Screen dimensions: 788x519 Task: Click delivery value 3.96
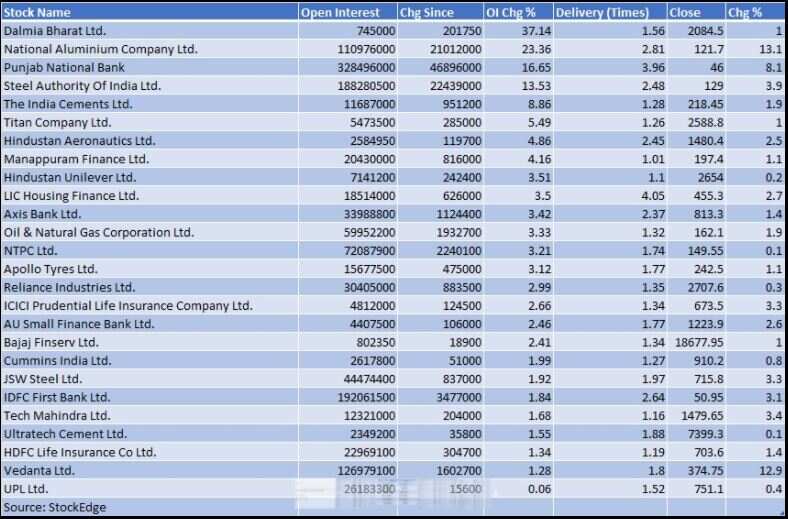pos(653,67)
